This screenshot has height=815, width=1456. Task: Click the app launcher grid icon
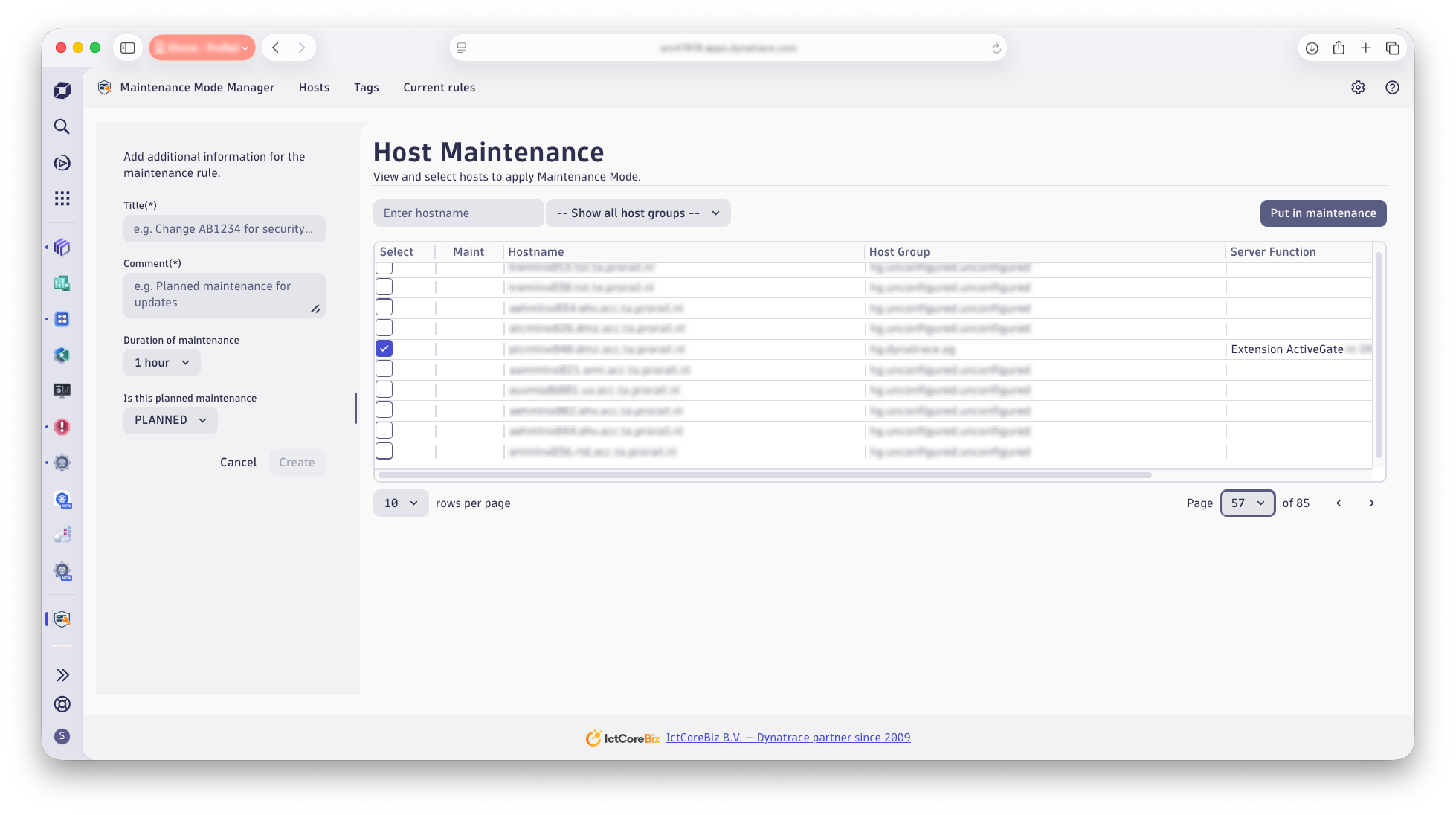pyautogui.click(x=62, y=198)
